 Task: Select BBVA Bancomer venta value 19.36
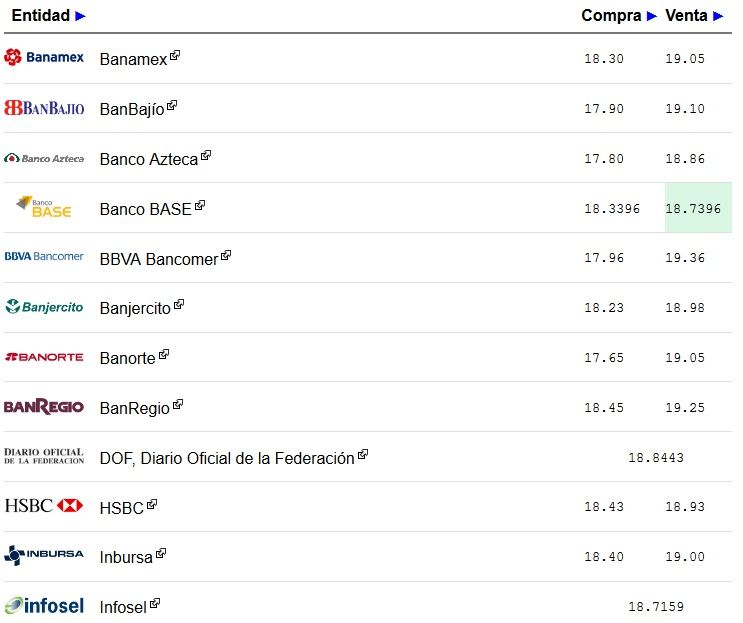click(x=685, y=258)
